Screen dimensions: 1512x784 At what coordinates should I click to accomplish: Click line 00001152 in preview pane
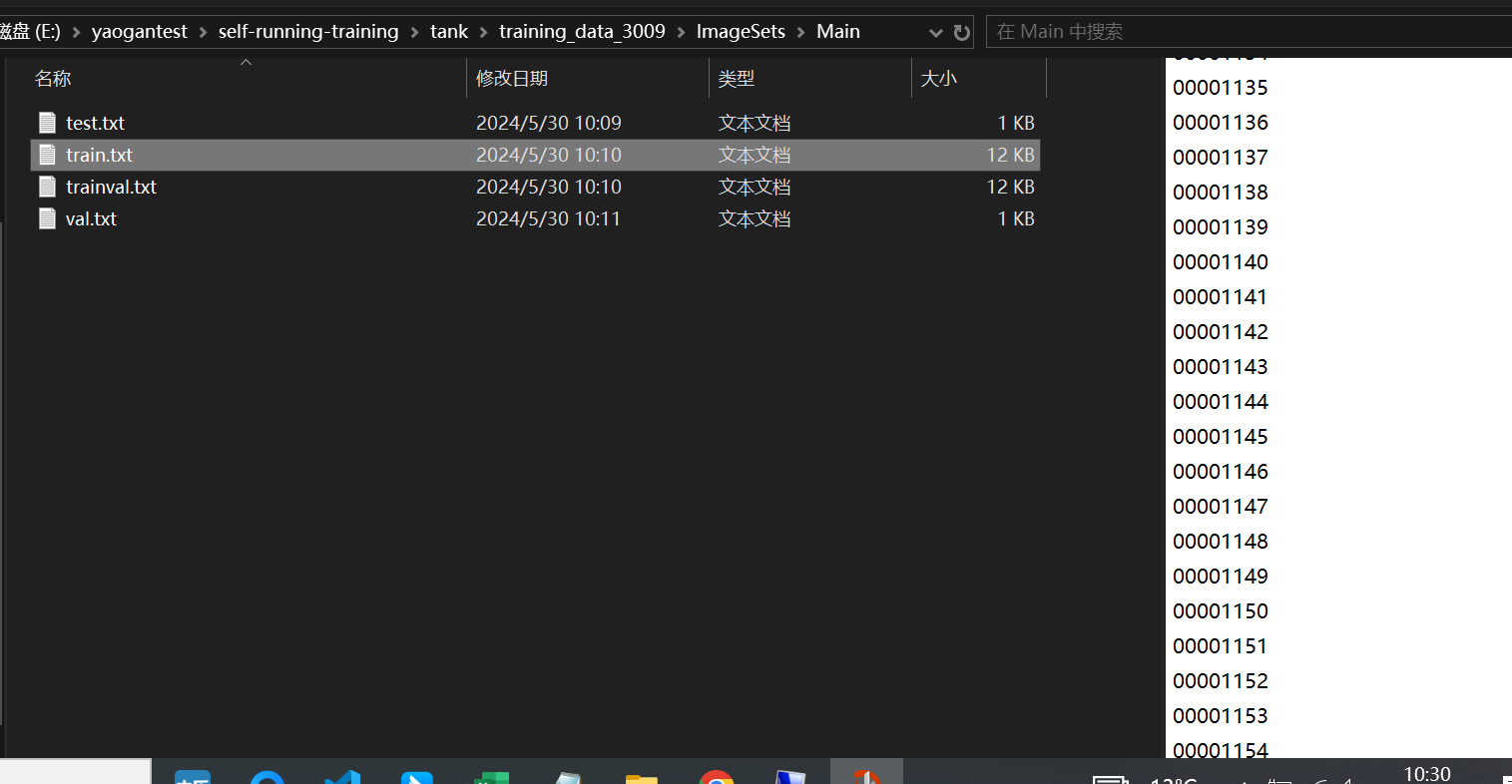(1221, 681)
